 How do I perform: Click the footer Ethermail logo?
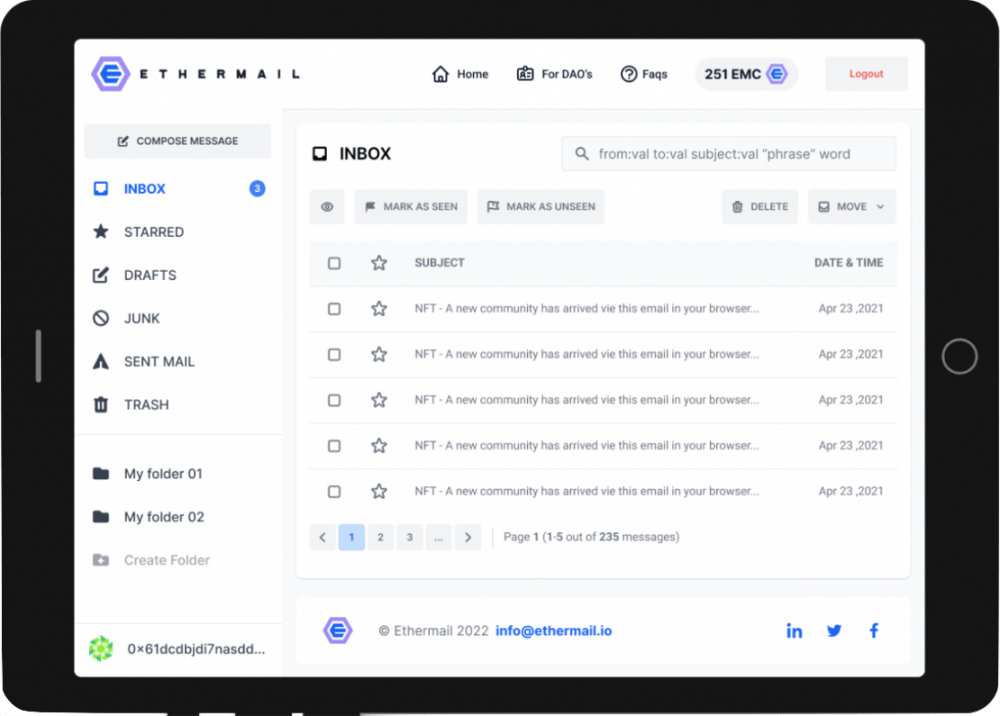point(337,631)
